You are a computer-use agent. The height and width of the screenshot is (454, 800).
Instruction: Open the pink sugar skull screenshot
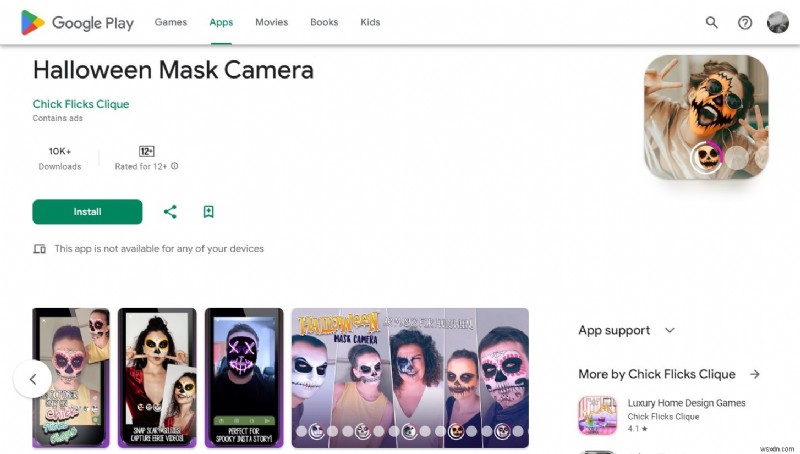[71, 378]
